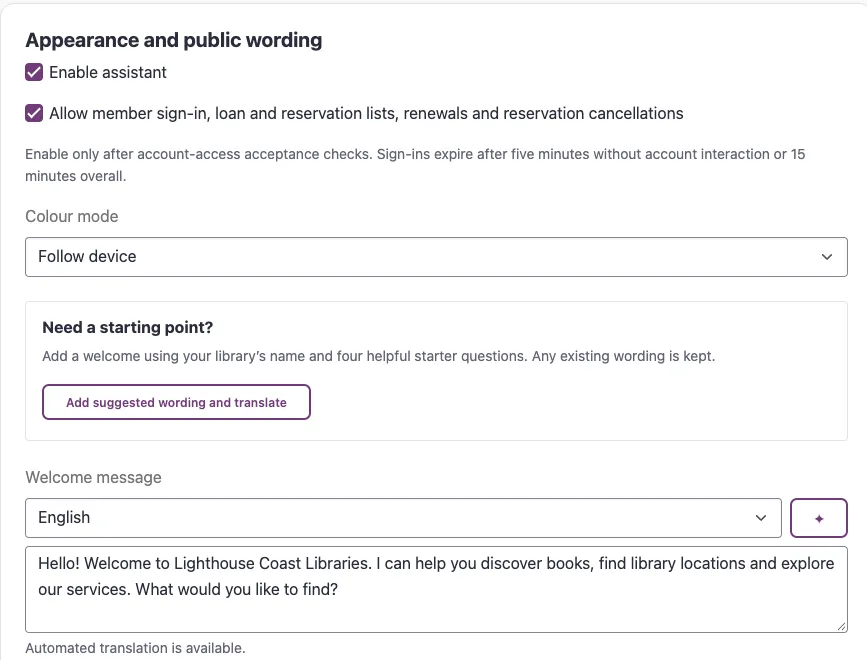Toggle the Allow member sign-in checkbox
This screenshot has height=660, width=867.
tap(34, 113)
